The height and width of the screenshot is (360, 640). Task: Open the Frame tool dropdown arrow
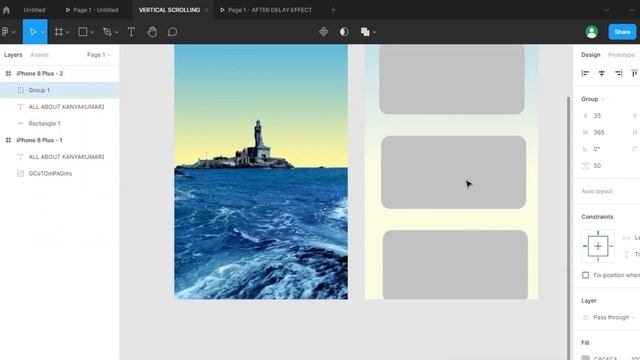point(67,32)
